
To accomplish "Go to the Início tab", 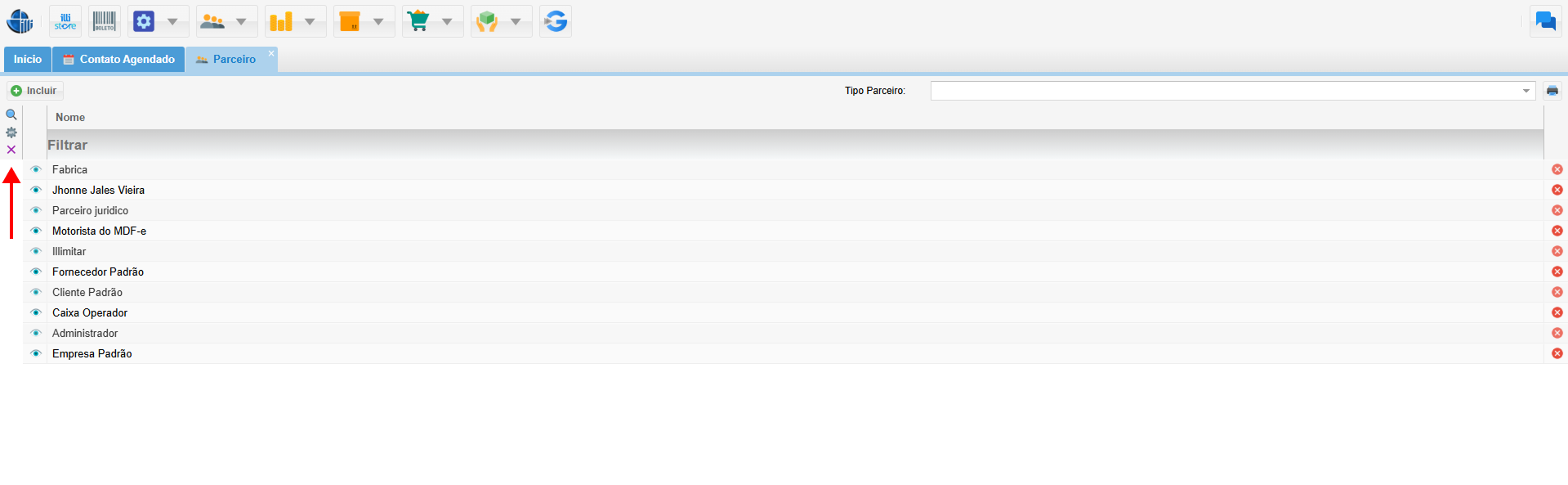I will point(28,59).
